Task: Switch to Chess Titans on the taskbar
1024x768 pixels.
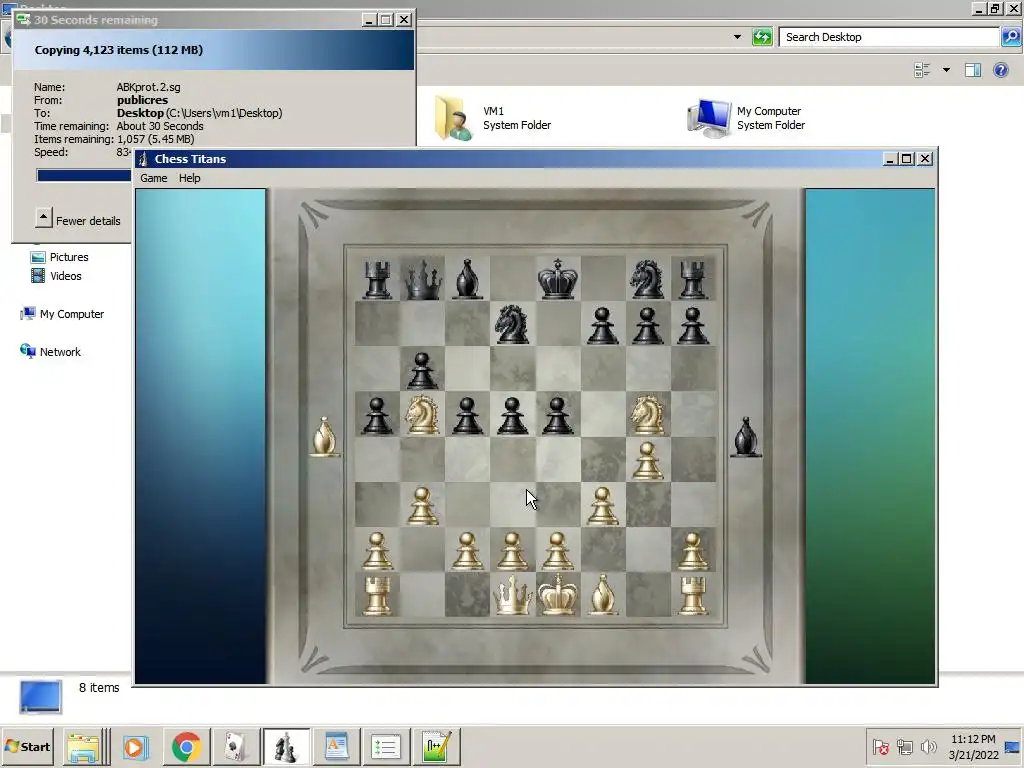Action: pyautogui.click(x=286, y=746)
